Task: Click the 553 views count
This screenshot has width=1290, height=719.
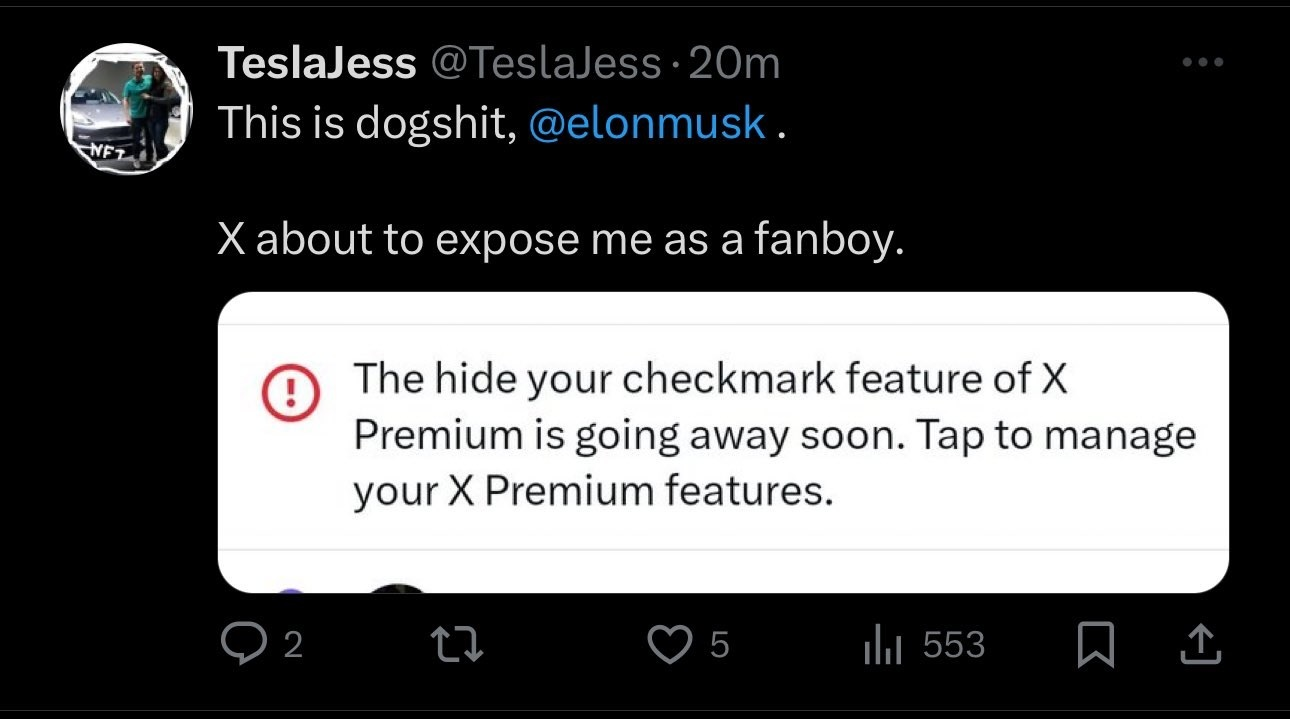Action: tap(953, 646)
